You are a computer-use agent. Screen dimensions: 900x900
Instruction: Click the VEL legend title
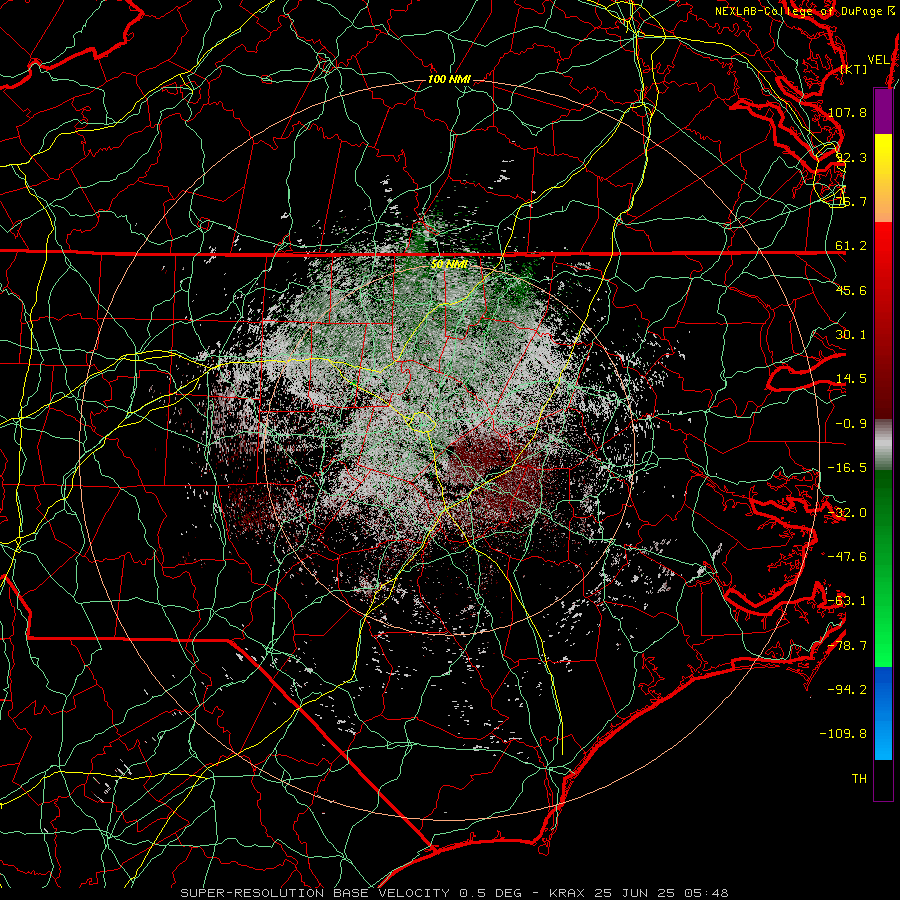878,59
